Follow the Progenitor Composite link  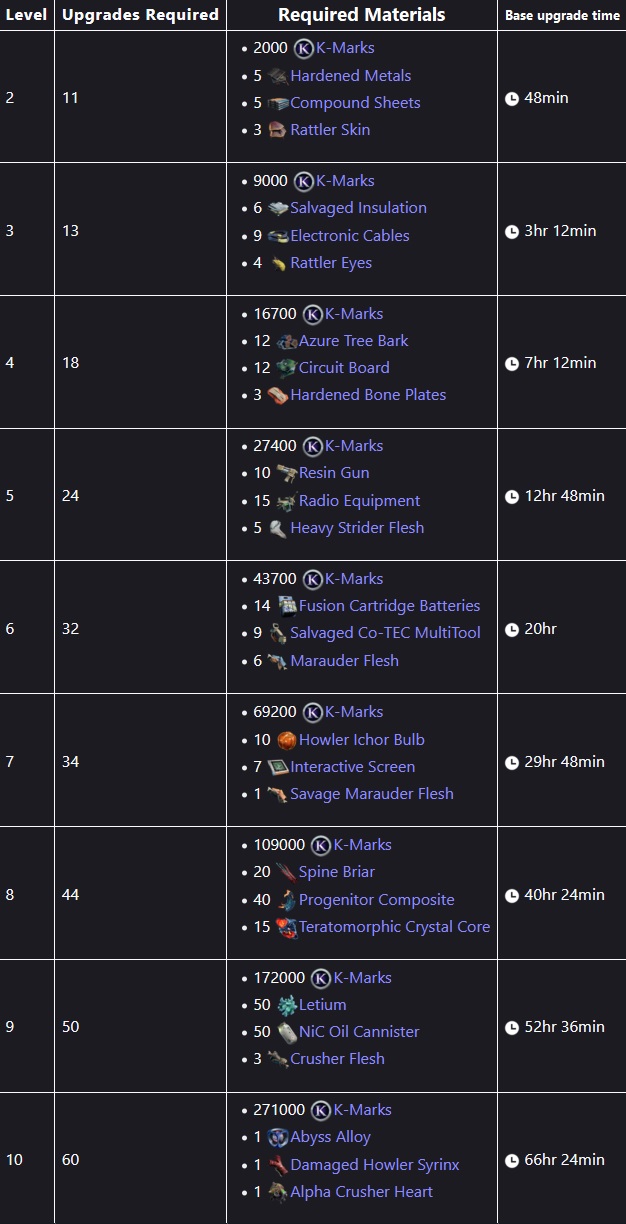[376, 900]
